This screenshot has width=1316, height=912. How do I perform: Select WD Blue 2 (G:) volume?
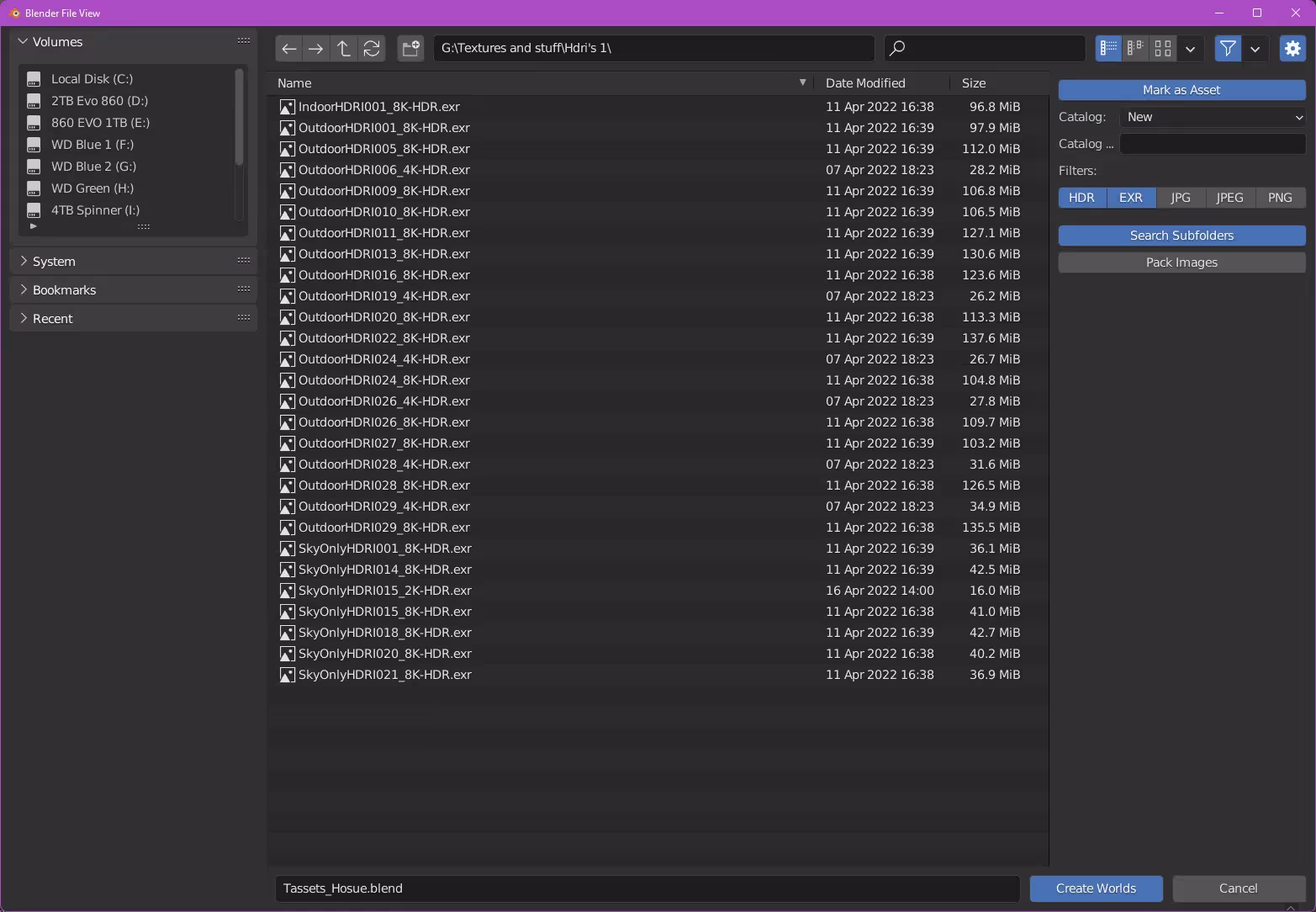[93, 167]
